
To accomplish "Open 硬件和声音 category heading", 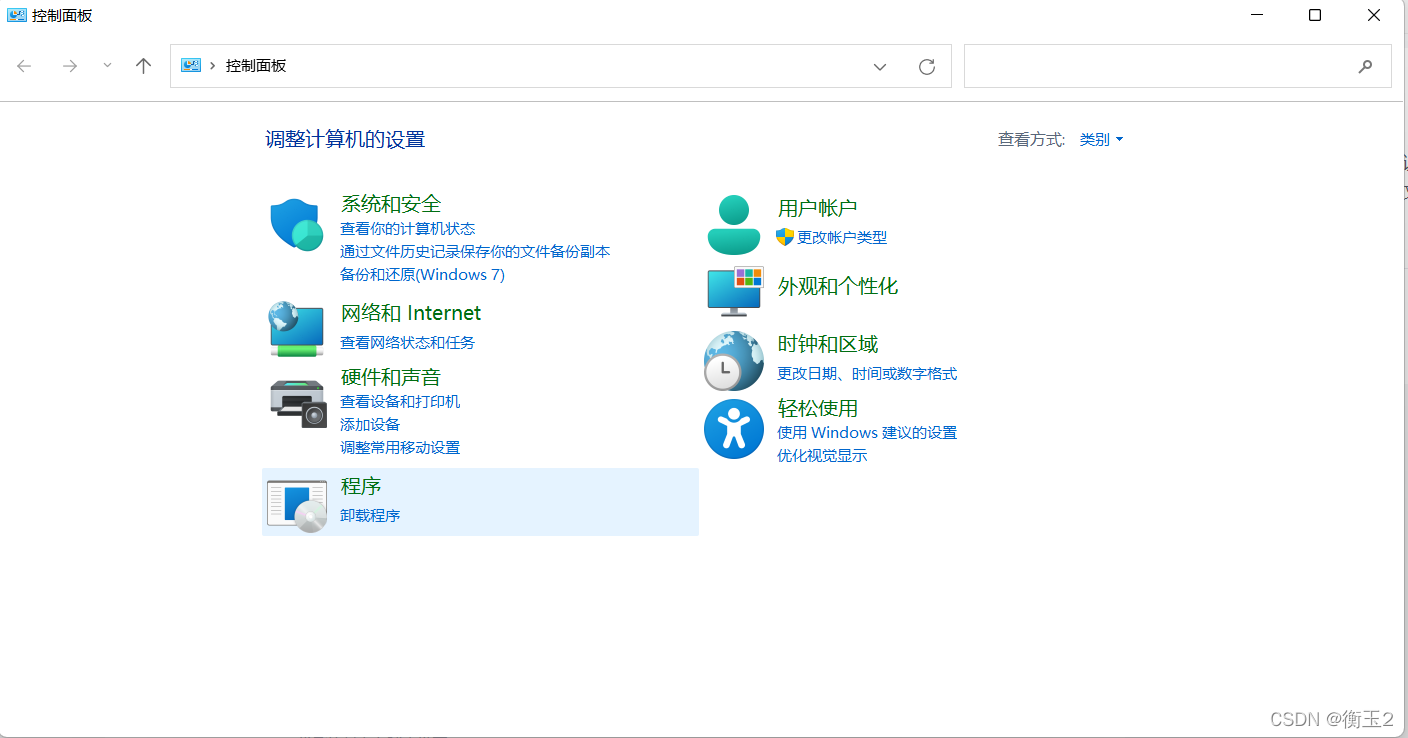I will pyautogui.click(x=390, y=377).
